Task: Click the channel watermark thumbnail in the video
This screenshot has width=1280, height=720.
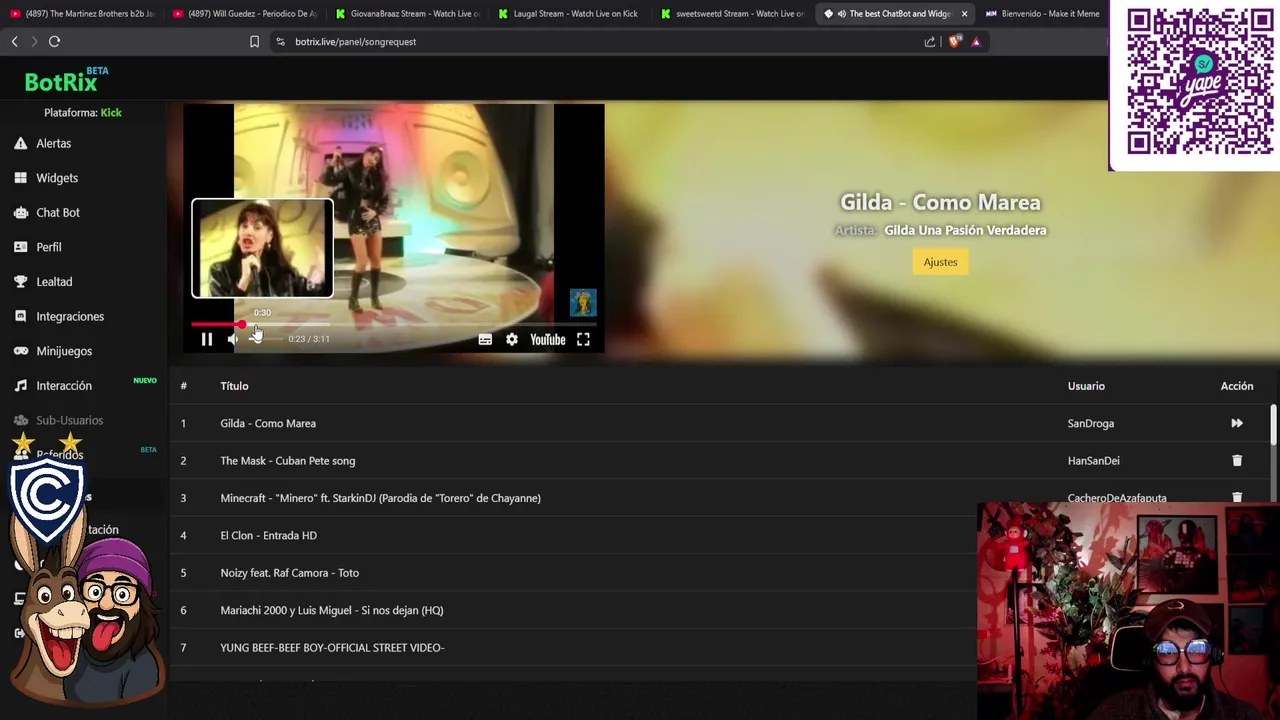Action: [583, 302]
